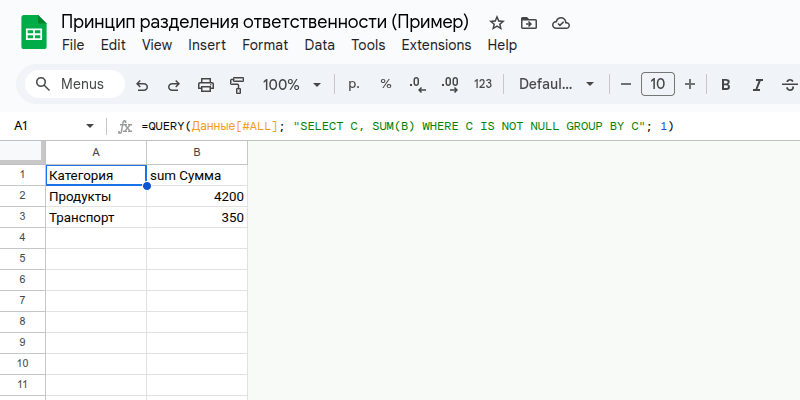The height and width of the screenshot is (400, 800).
Task: Select cell with value 350
Action: tap(197, 217)
